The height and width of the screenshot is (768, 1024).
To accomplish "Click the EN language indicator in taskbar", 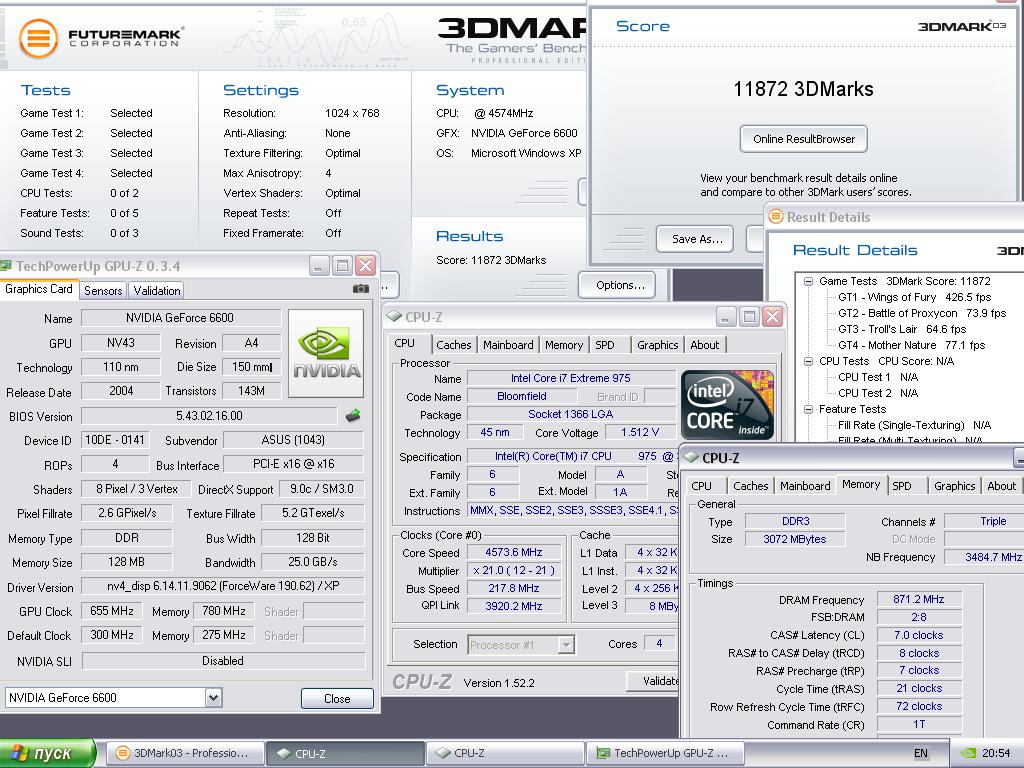I will [920, 753].
